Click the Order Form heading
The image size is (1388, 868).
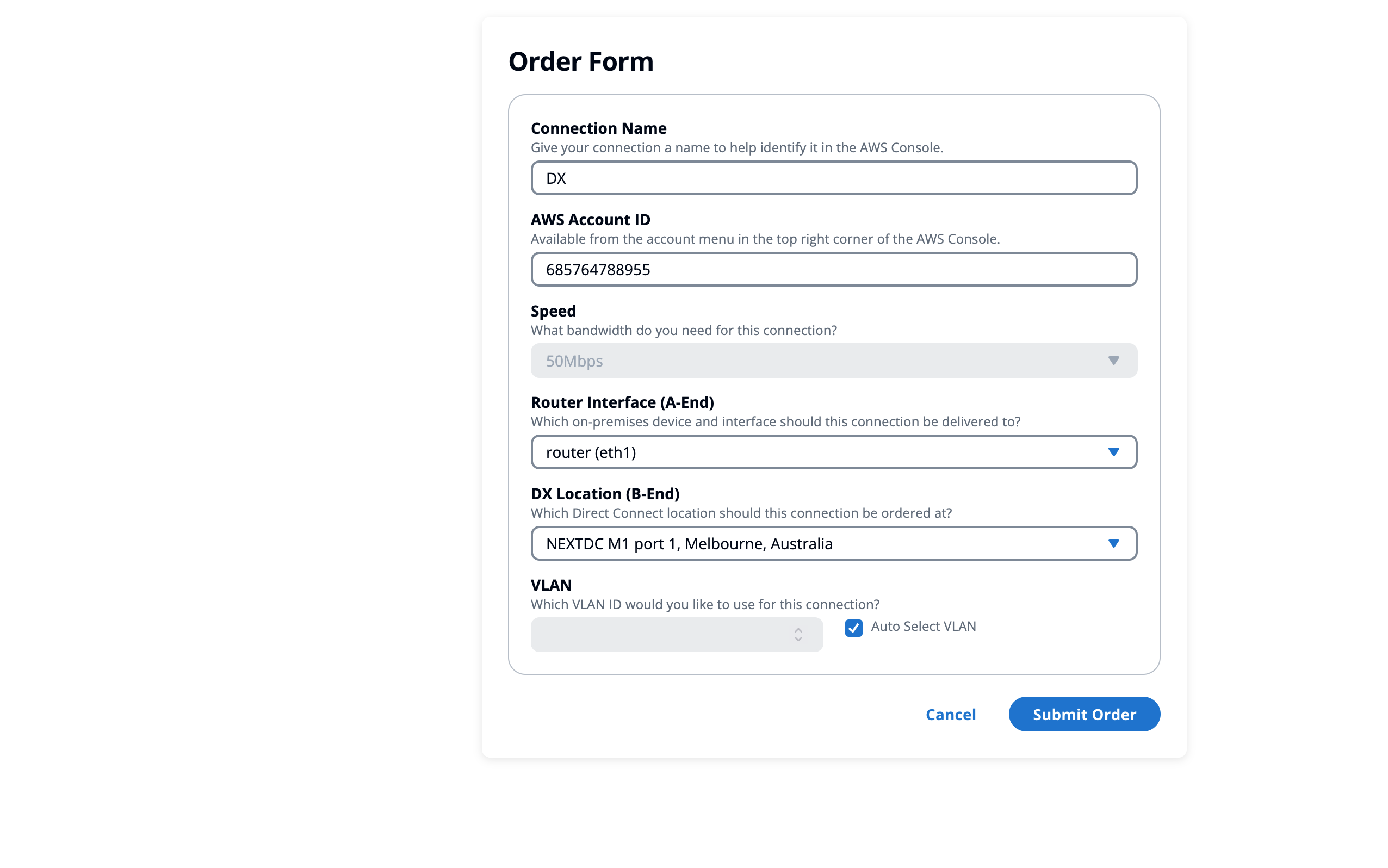point(580,61)
